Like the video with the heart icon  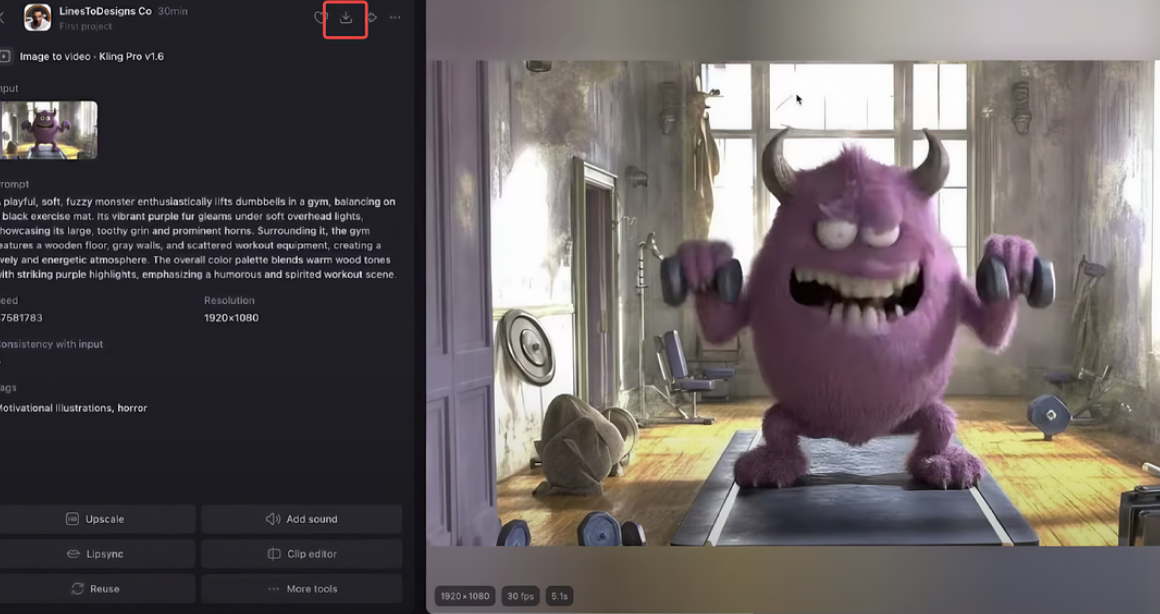320,18
